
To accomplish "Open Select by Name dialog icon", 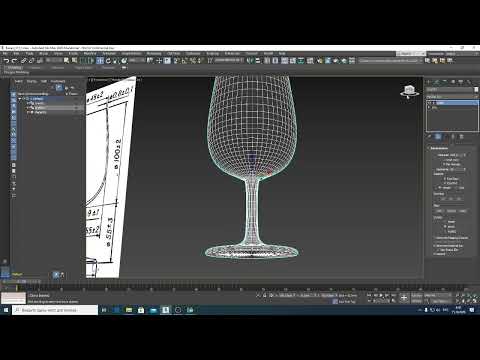I will 74,60.
